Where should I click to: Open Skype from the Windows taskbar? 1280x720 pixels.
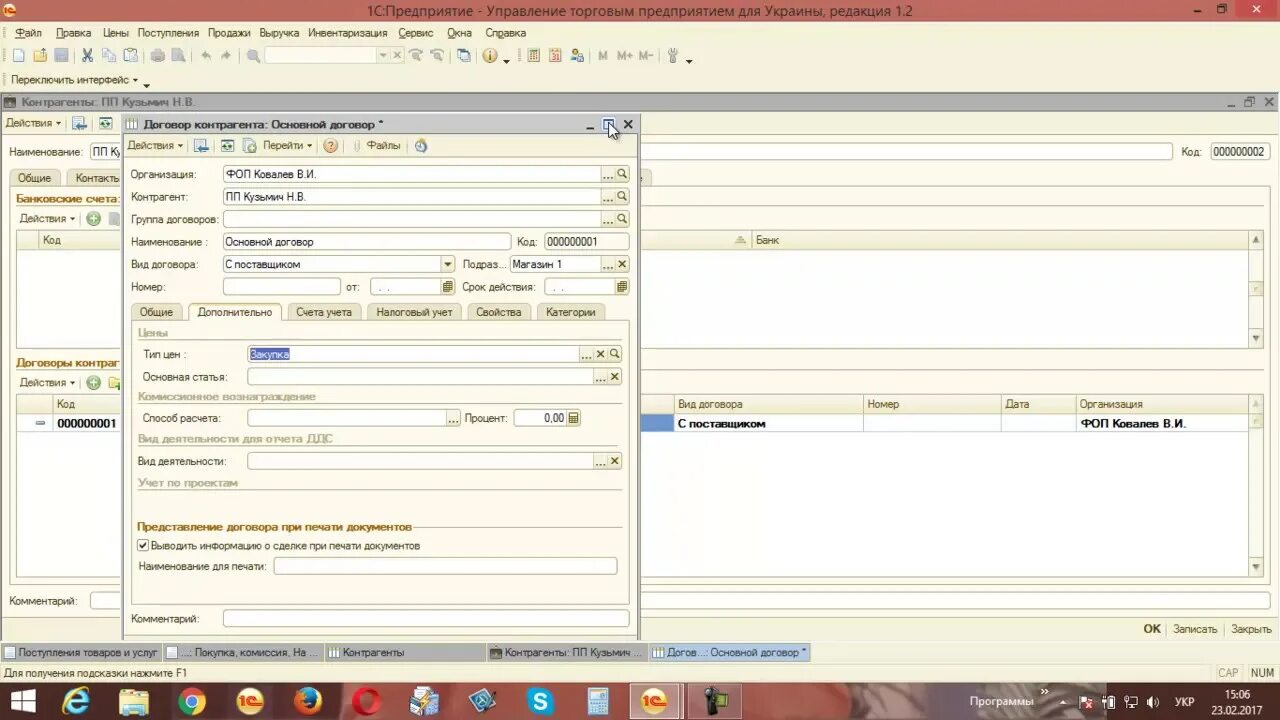click(x=541, y=702)
